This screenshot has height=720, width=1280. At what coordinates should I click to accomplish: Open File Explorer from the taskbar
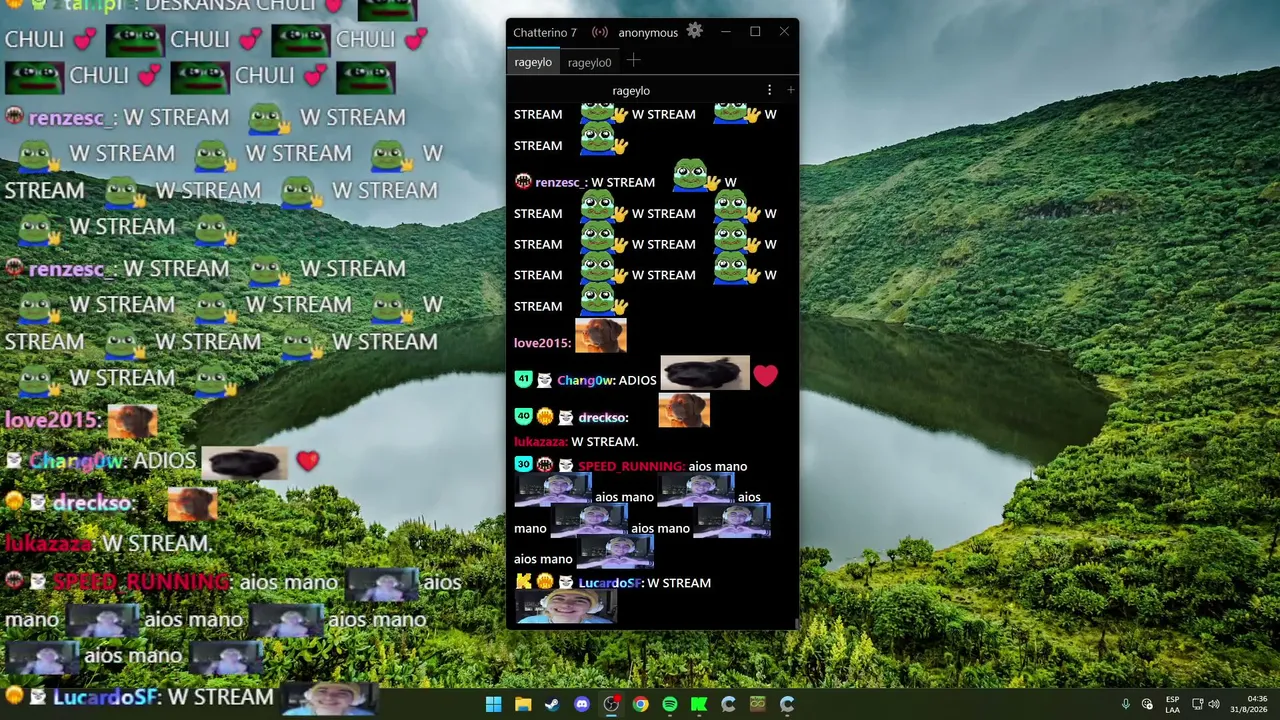(x=523, y=704)
